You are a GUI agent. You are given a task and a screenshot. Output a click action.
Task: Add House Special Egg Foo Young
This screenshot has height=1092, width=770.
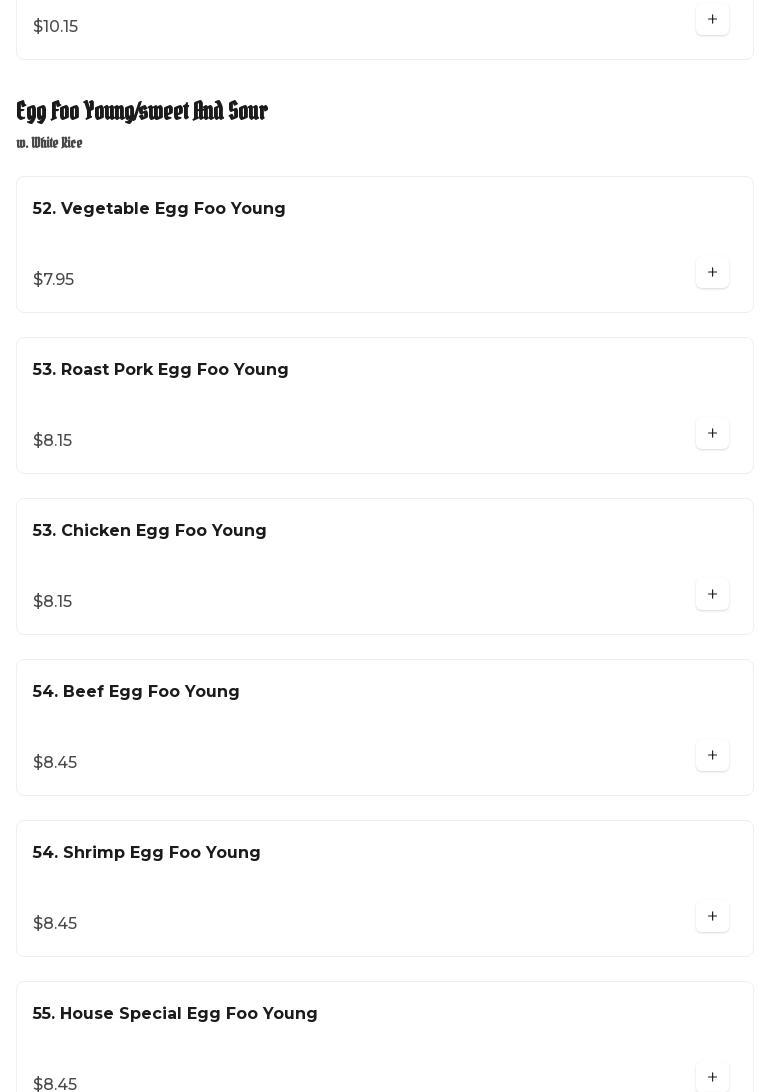[x=712, y=1077]
